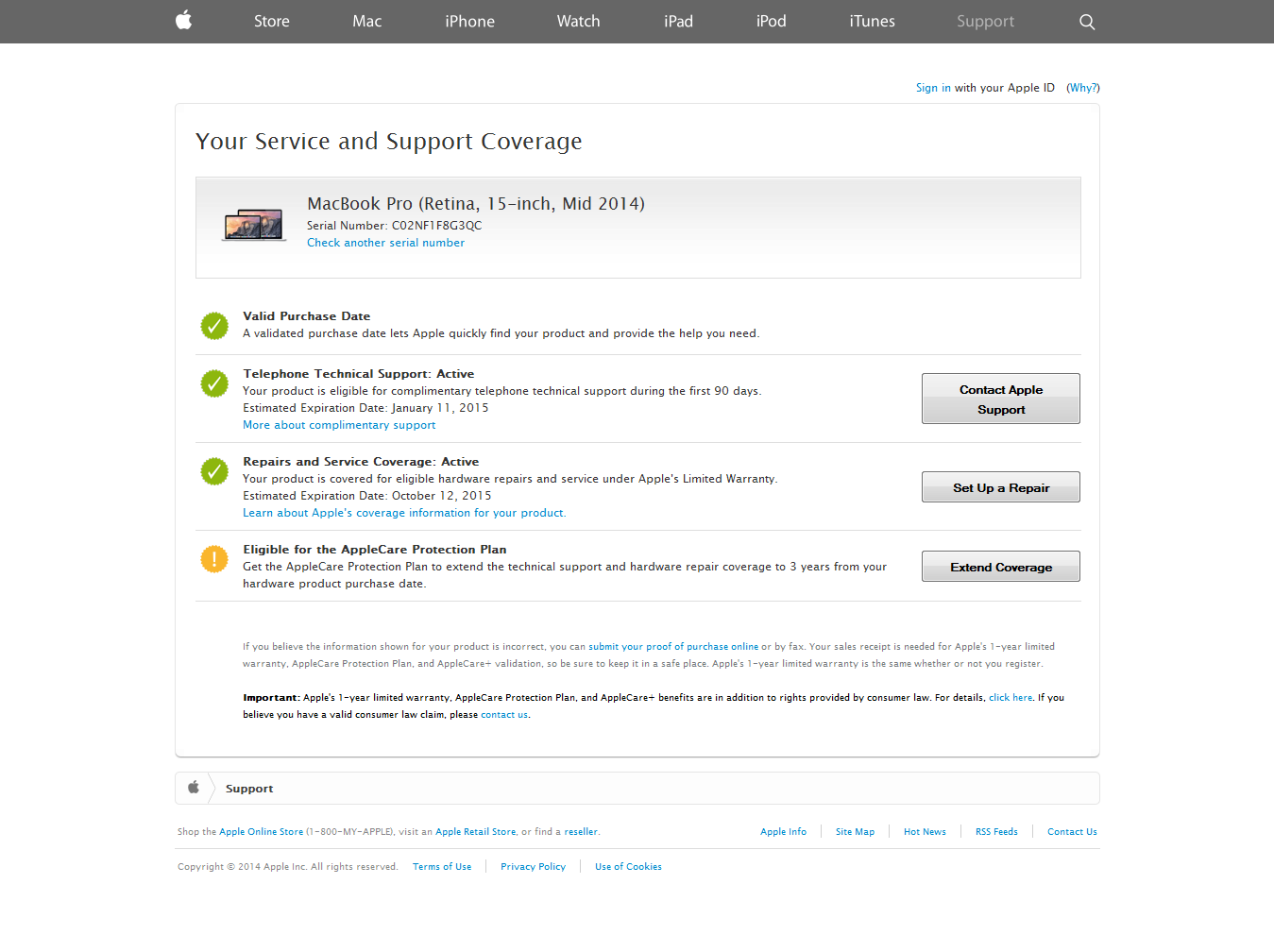Open the RSS Feeds footer link
1274x952 pixels.
coord(996,832)
